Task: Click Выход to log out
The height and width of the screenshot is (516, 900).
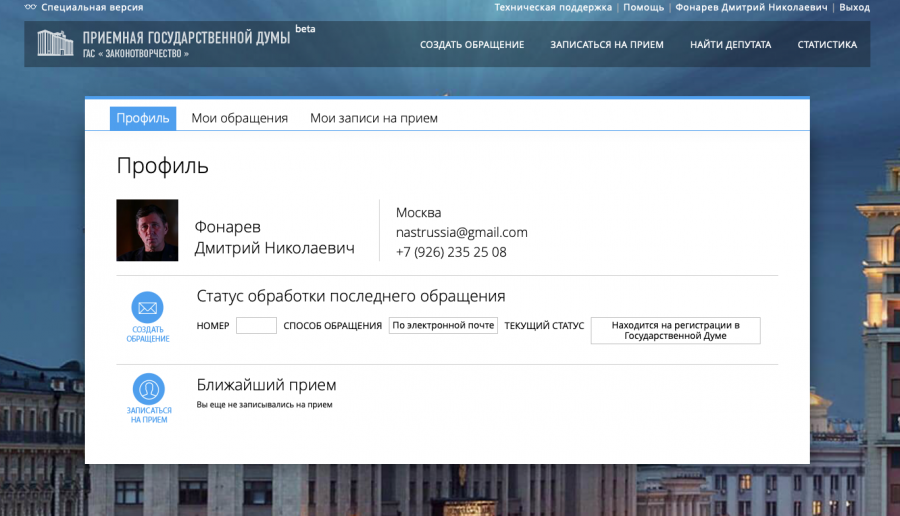Action: click(855, 7)
